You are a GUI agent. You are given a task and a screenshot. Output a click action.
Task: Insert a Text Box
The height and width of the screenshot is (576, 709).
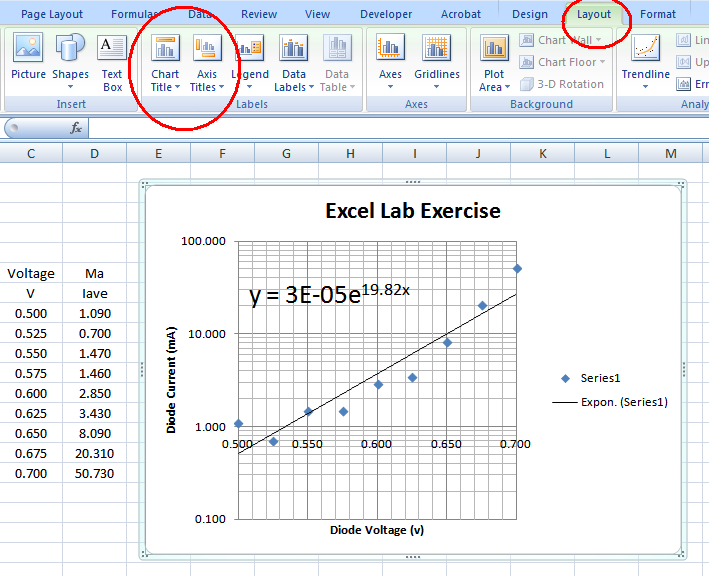point(112,62)
